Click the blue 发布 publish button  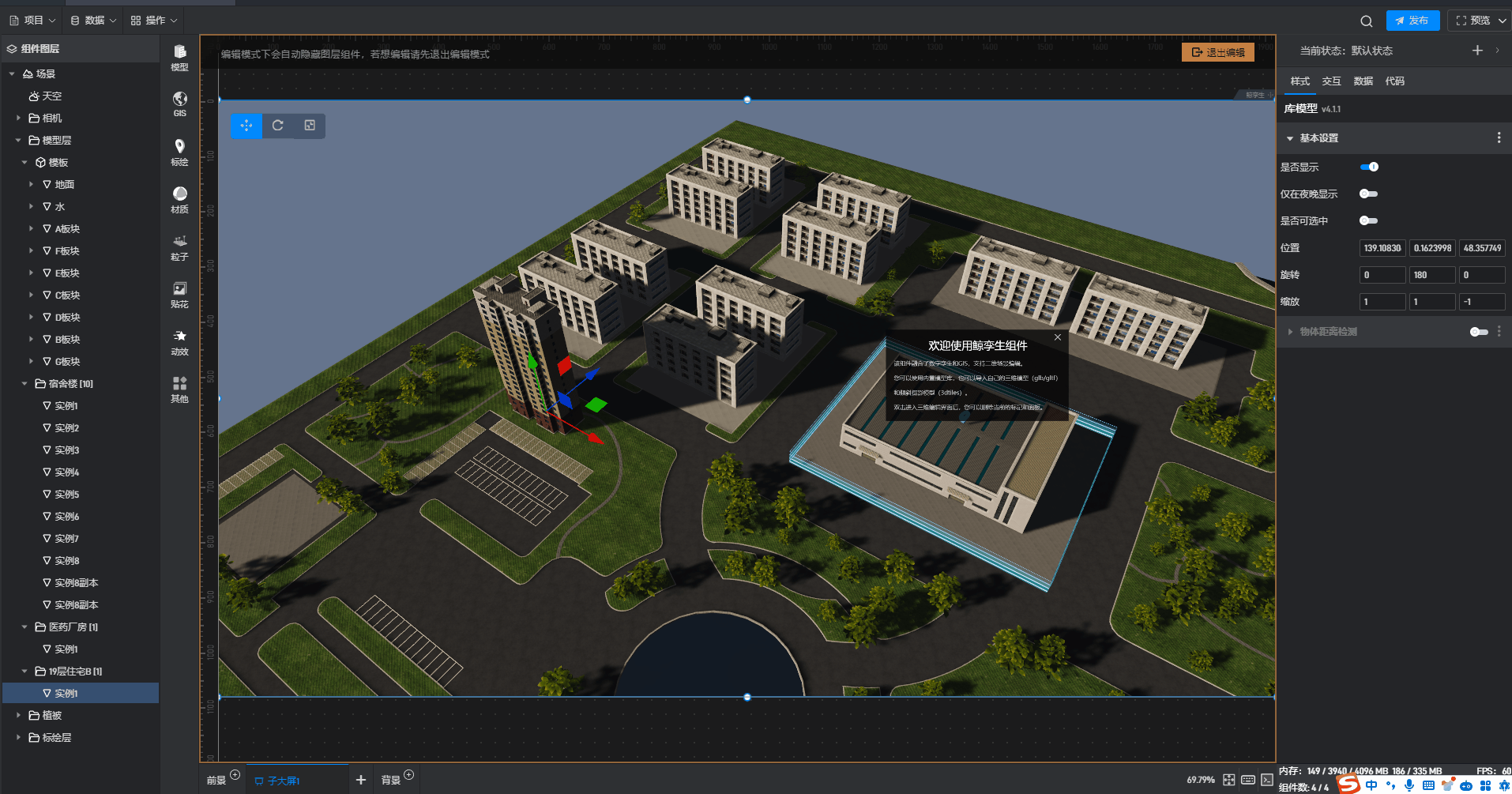(x=1412, y=21)
